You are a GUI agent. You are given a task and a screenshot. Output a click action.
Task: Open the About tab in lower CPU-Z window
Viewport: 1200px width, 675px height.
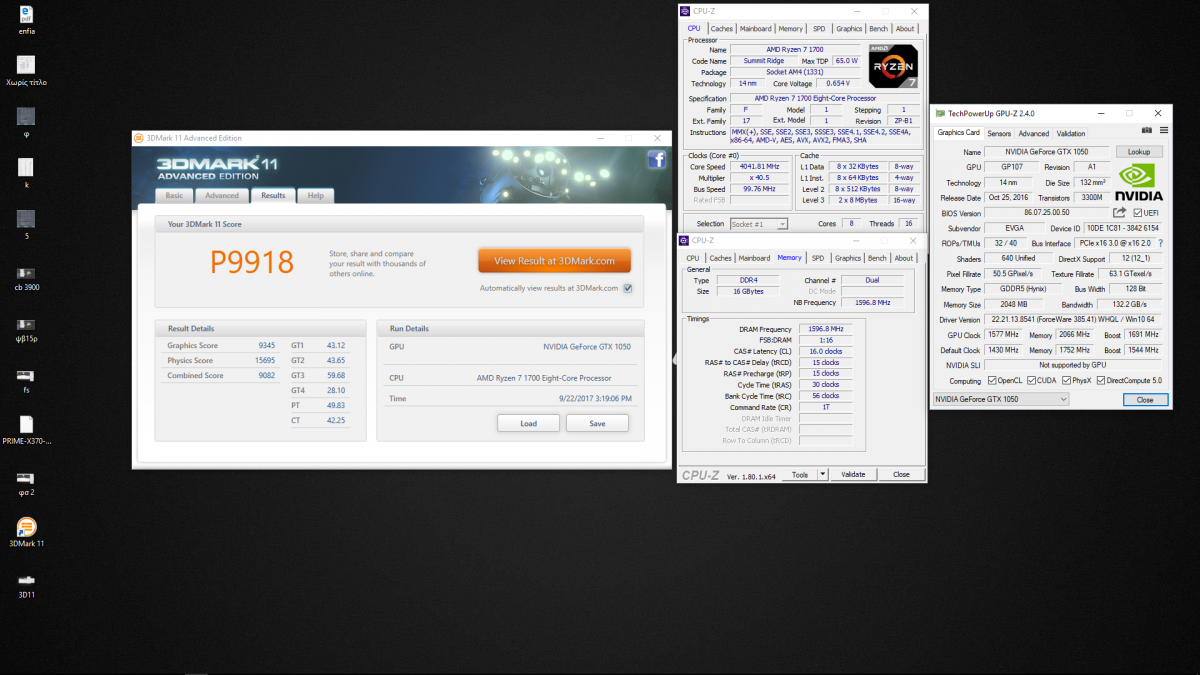pyautogui.click(x=904, y=258)
